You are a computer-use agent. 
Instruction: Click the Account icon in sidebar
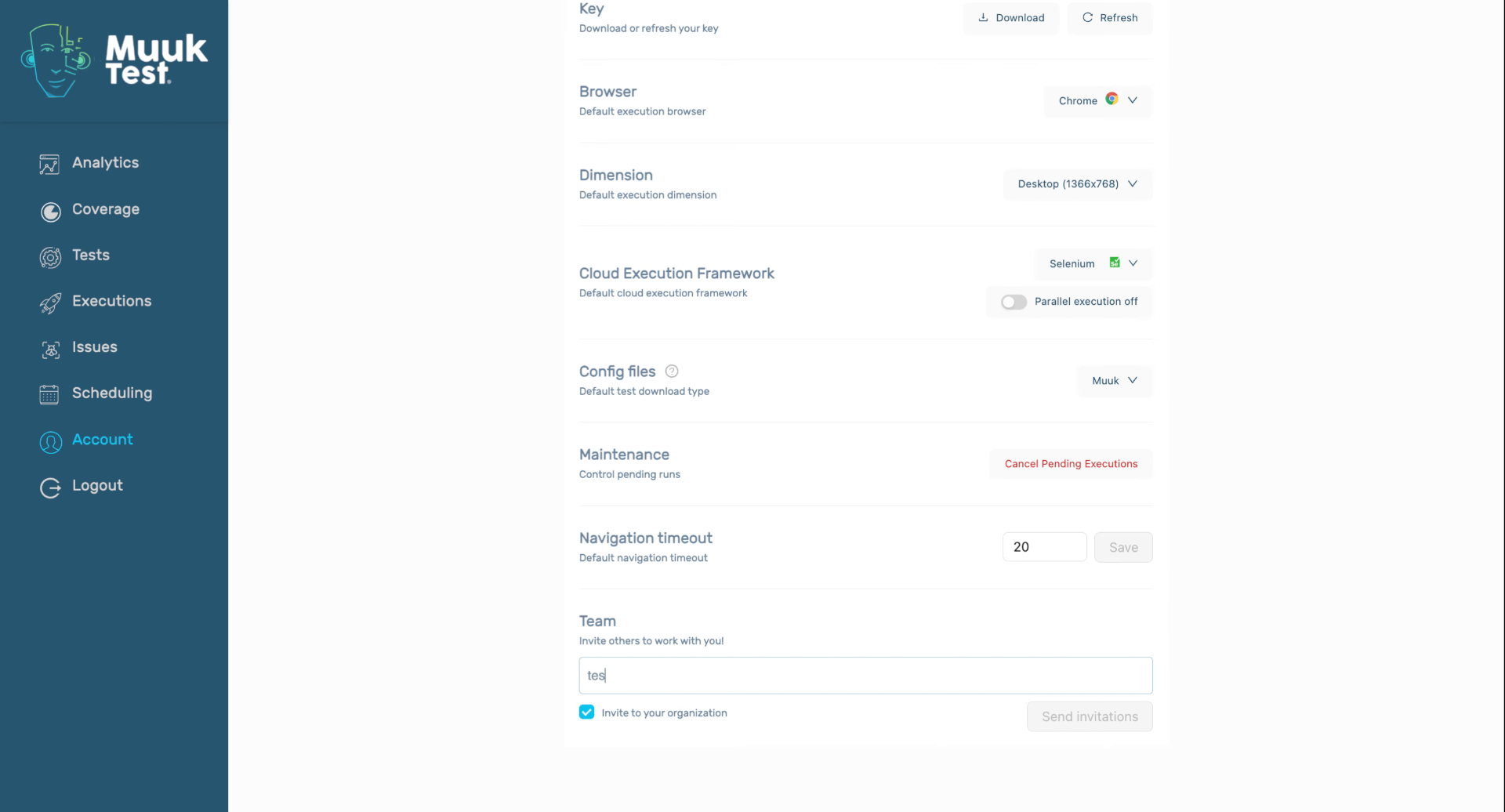[x=49, y=442]
